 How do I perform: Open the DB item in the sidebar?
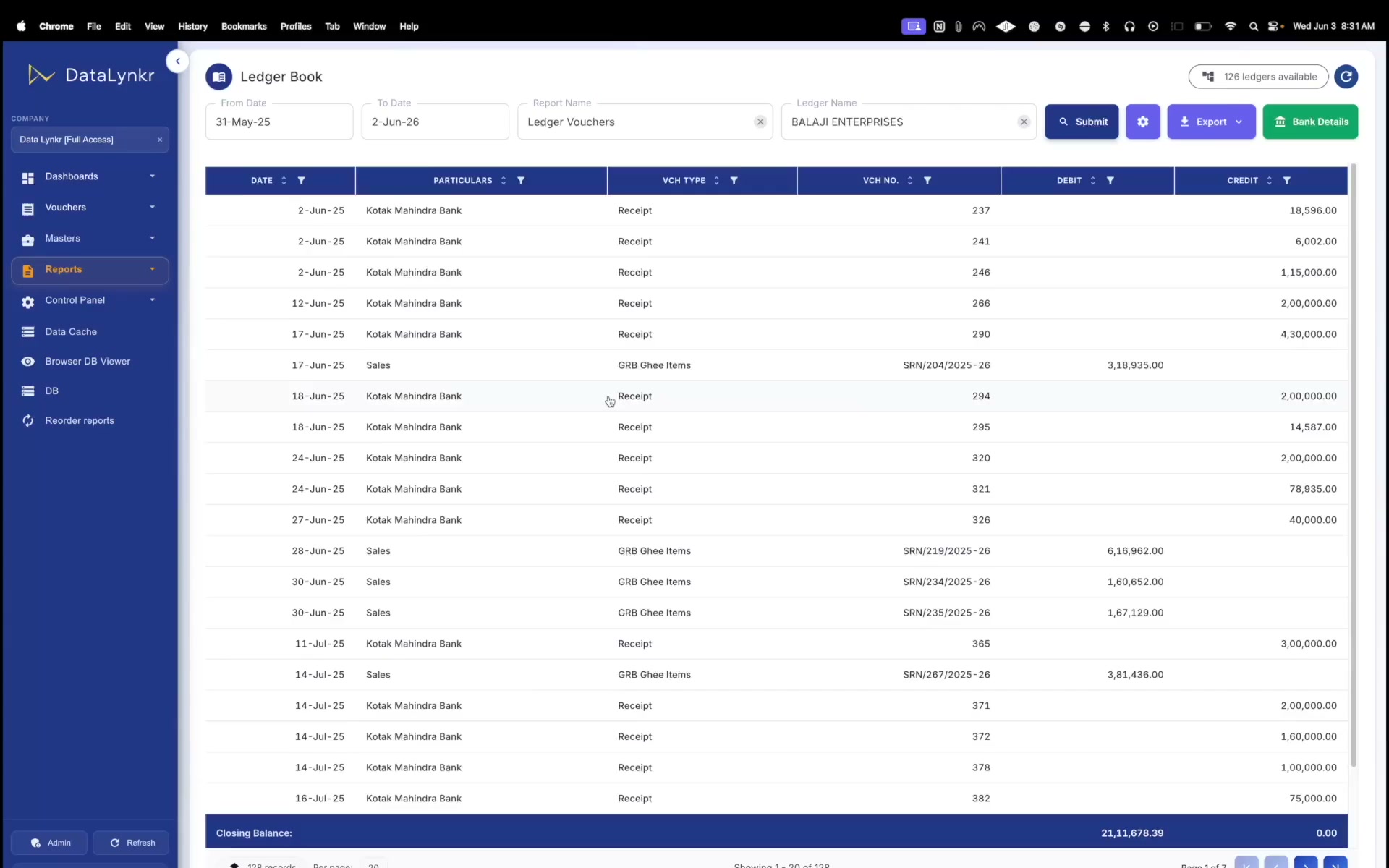coord(51,391)
